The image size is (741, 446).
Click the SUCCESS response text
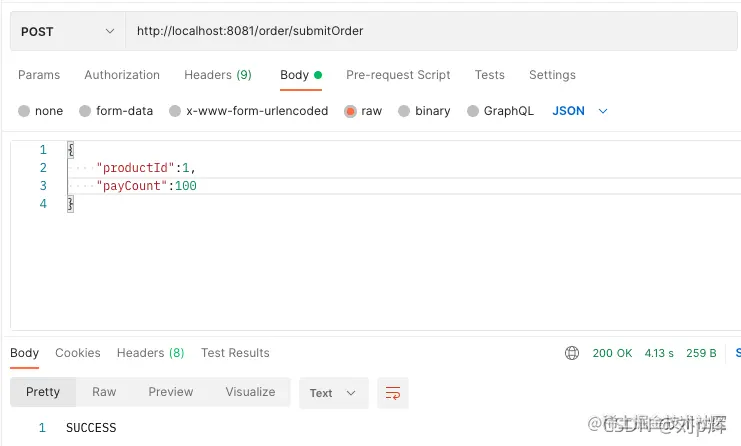pos(91,428)
